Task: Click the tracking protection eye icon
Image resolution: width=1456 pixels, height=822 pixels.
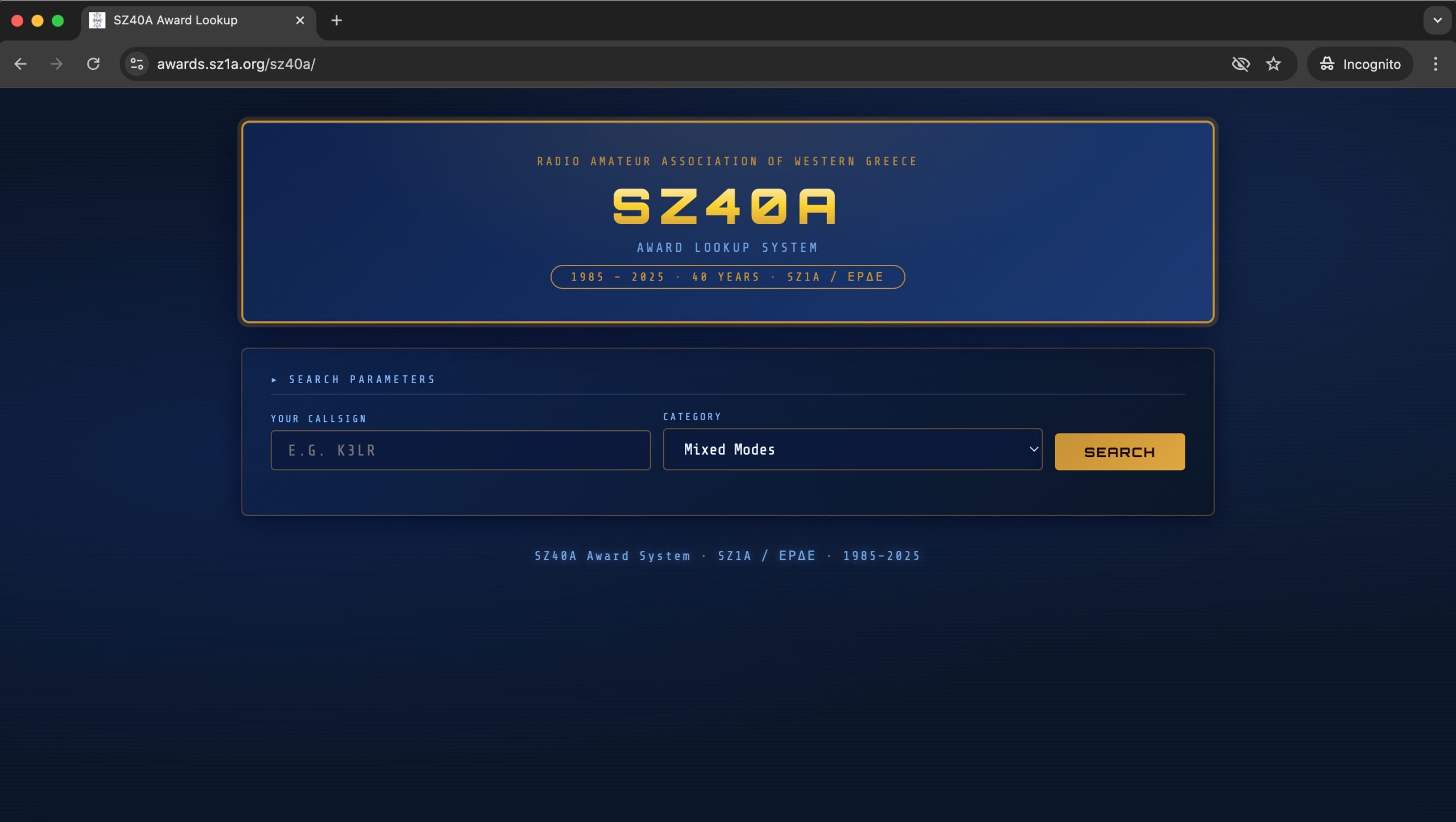Action: [x=1240, y=64]
